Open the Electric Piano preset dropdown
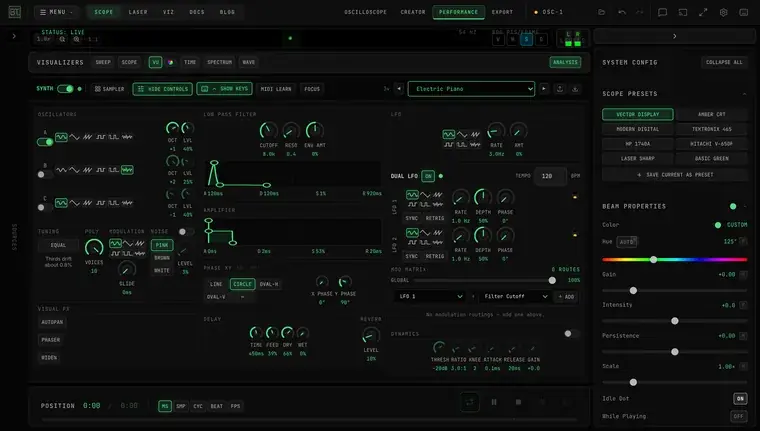760x431 pixels. point(471,89)
